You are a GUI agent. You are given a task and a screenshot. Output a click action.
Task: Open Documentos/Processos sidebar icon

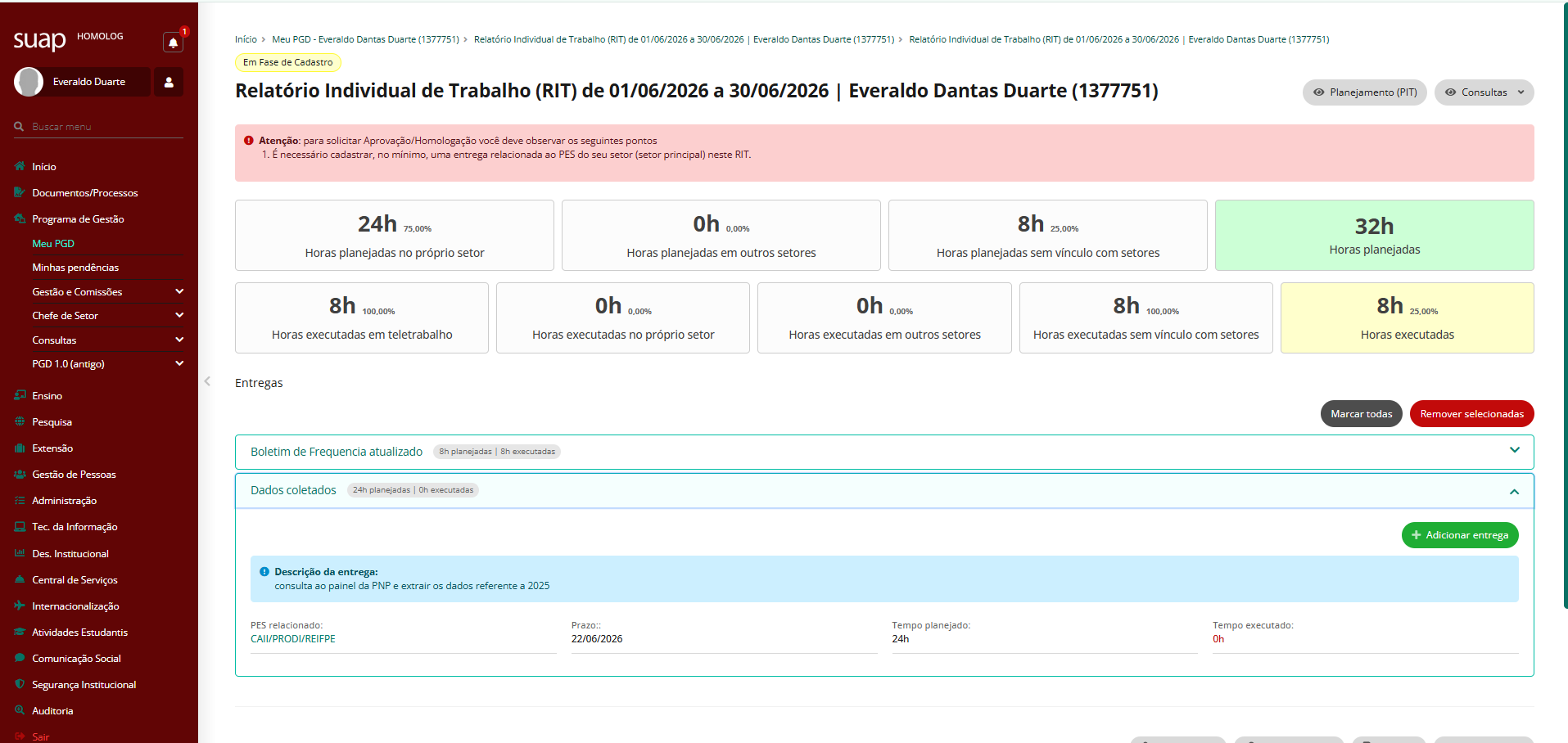[x=20, y=192]
